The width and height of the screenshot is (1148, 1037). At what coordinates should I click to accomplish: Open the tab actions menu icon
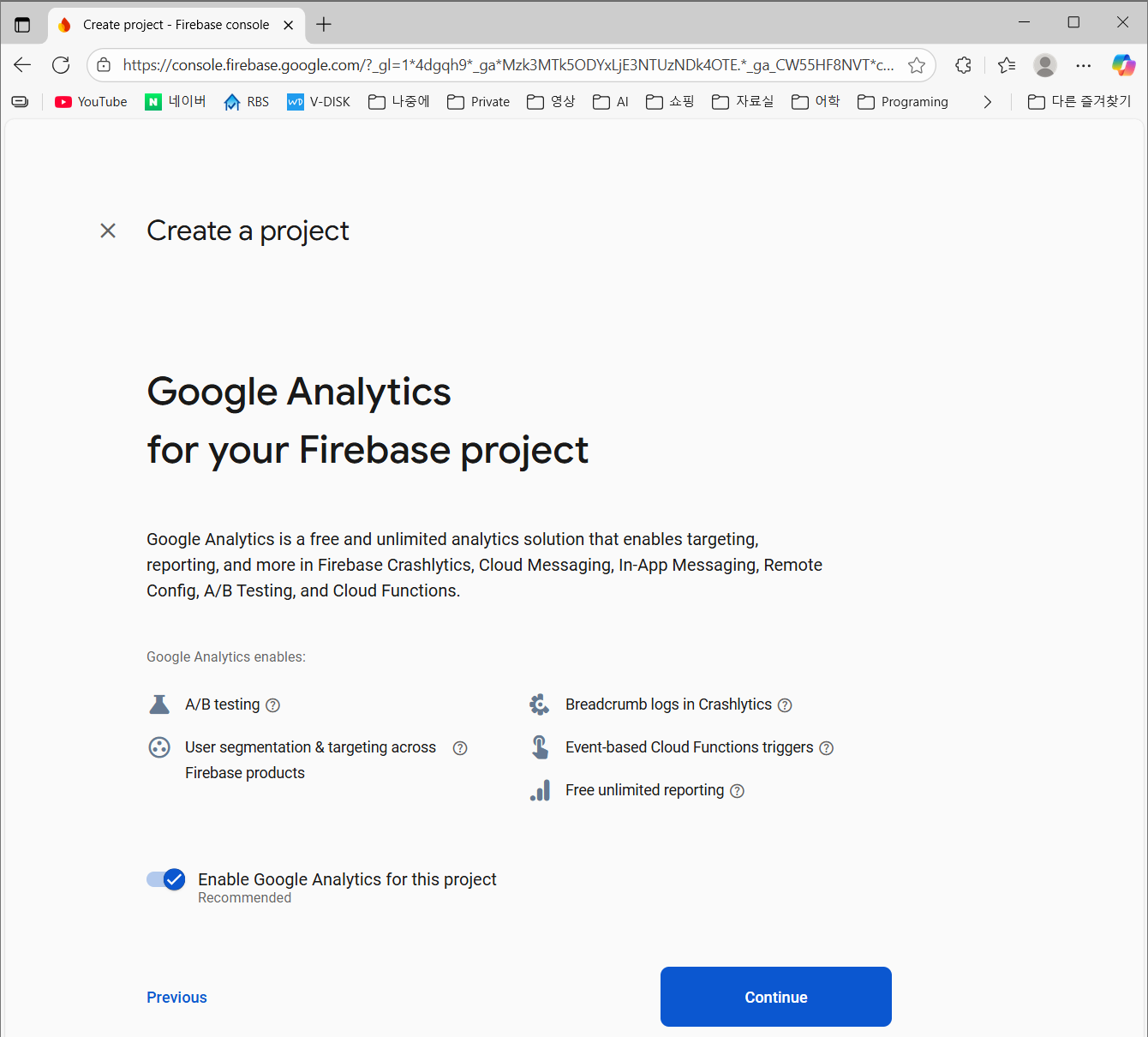point(22,25)
